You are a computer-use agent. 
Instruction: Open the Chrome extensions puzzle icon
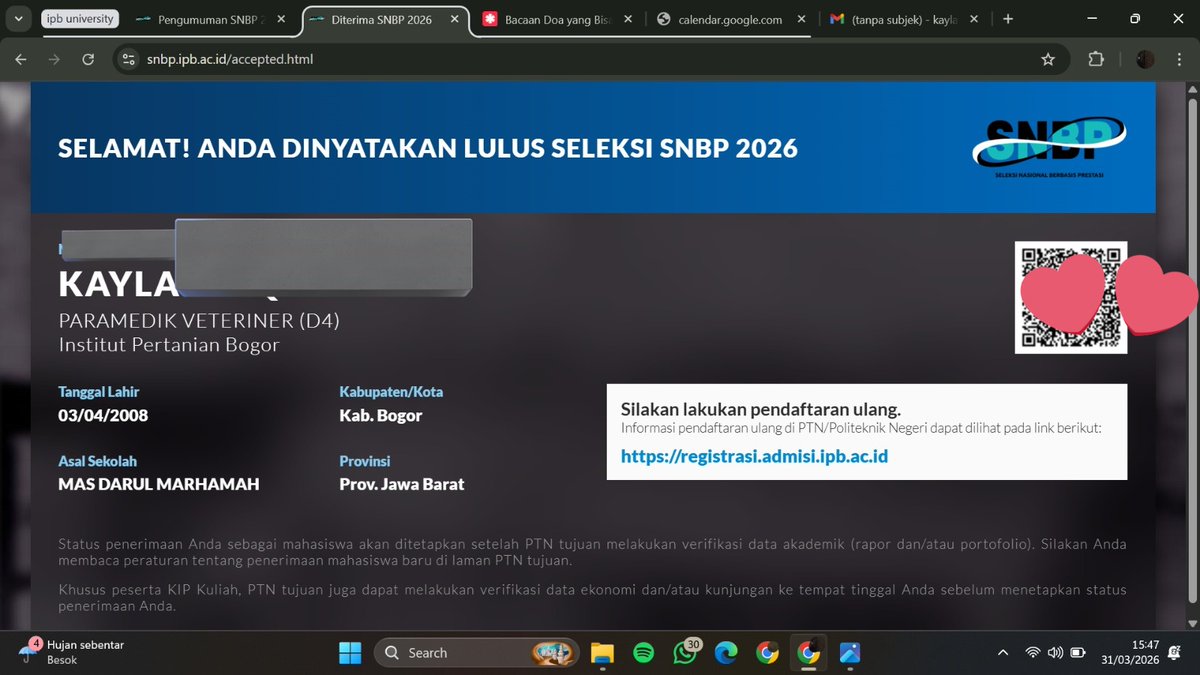tap(1096, 59)
